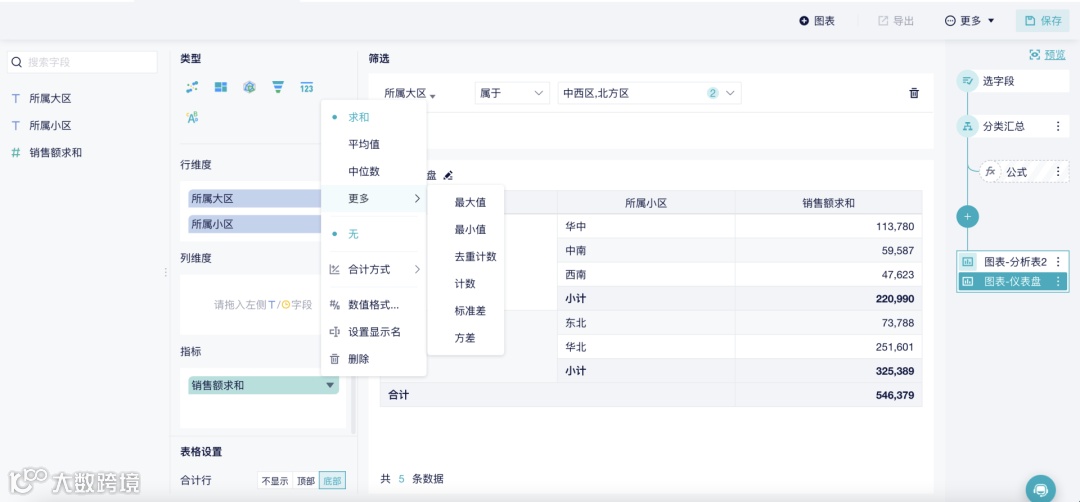
Task: Click 设置显示名 menu entry
Action: pyautogui.click(x=373, y=332)
